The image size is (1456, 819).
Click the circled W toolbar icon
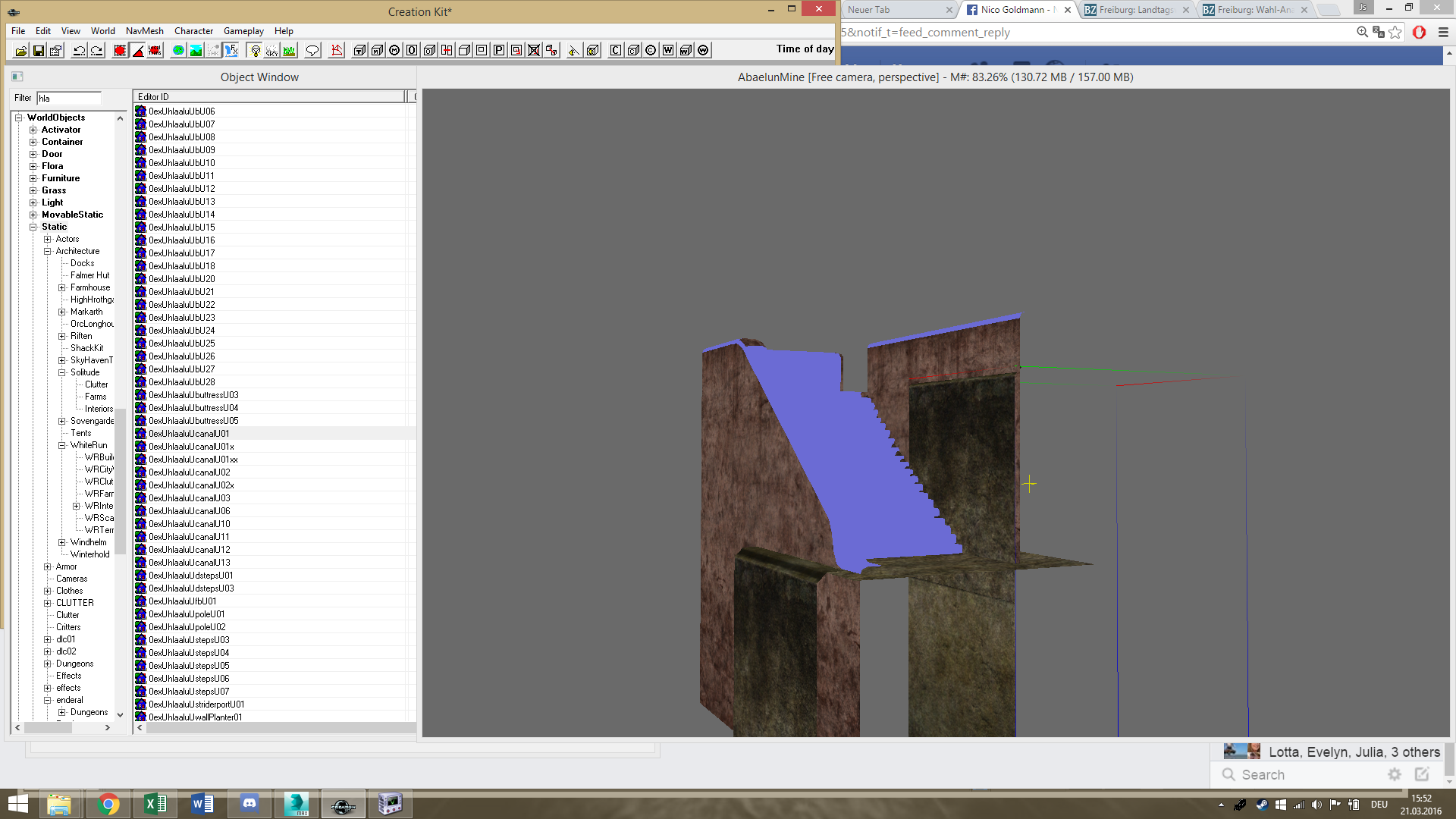pyautogui.click(x=703, y=51)
